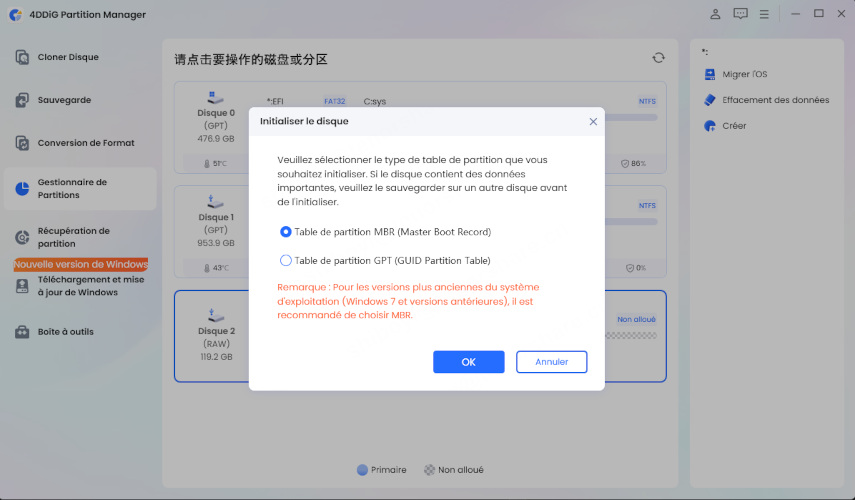This screenshot has height=500, width=855.
Task: Click the refresh disks icon
Action: point(658,58)
